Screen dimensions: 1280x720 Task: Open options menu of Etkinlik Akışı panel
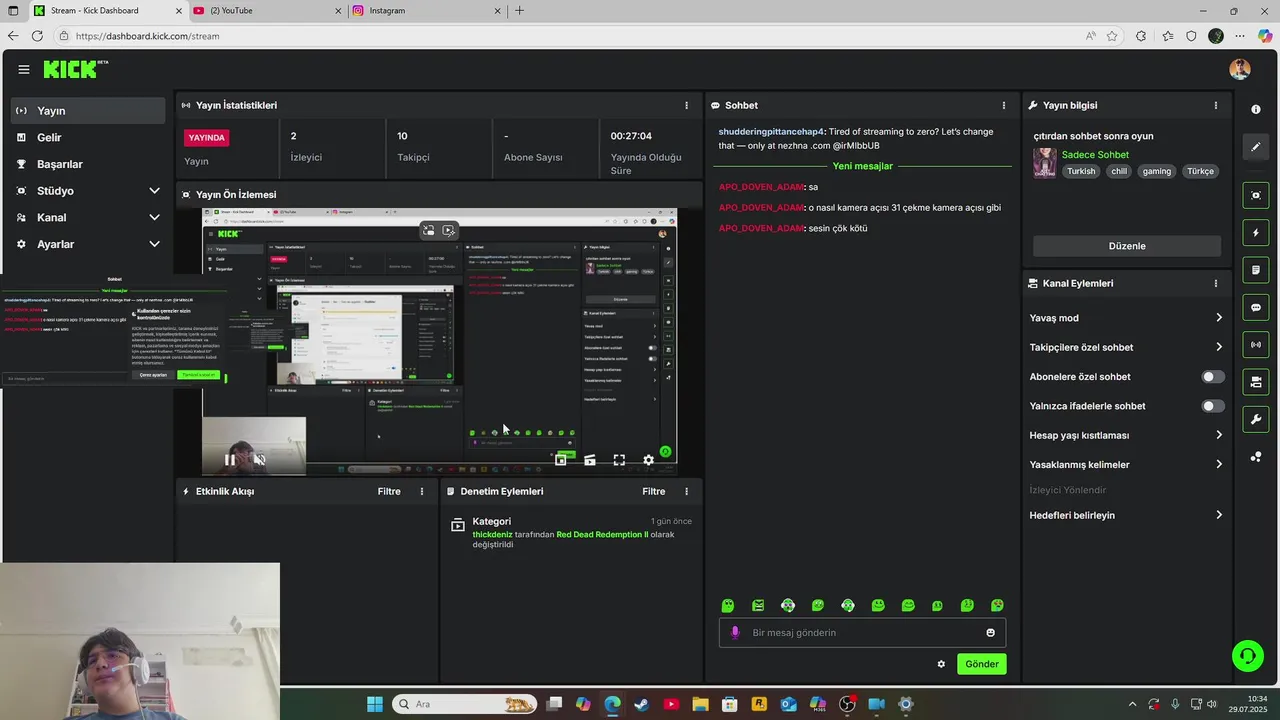(x=422, y=491)
